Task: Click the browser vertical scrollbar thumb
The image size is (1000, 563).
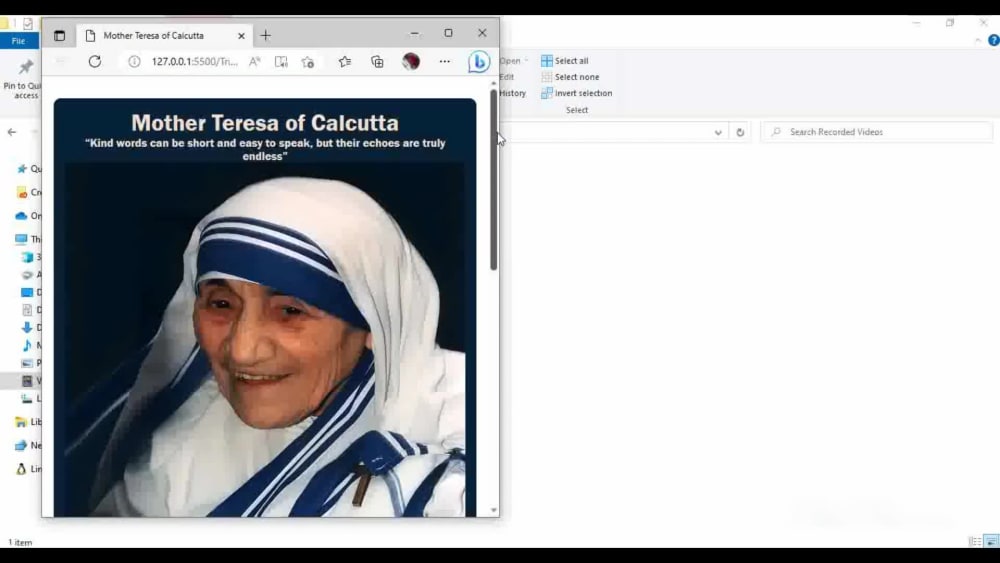Action: click(494, 180)
